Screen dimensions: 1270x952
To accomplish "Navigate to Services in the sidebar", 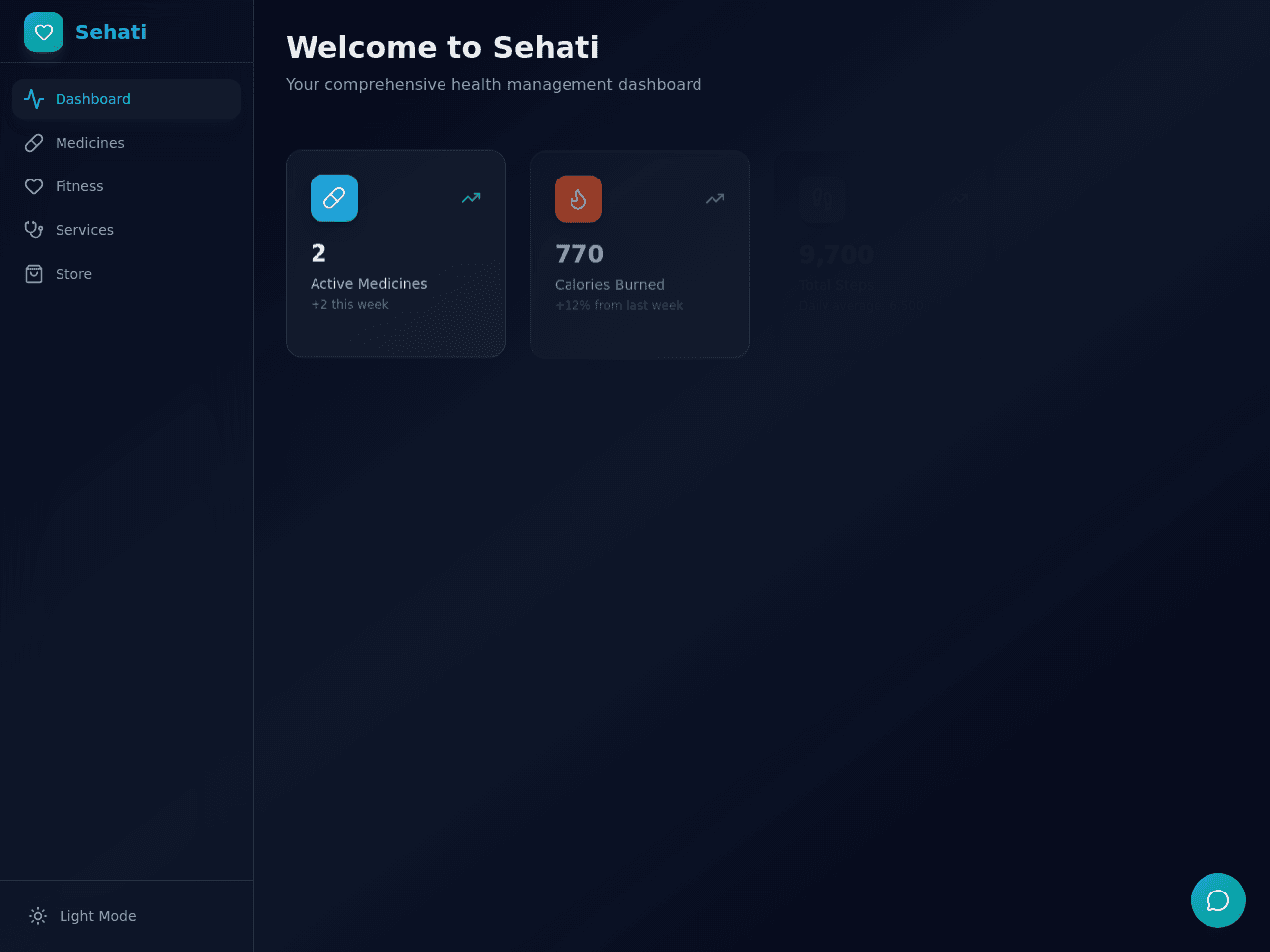I will 127,230.
